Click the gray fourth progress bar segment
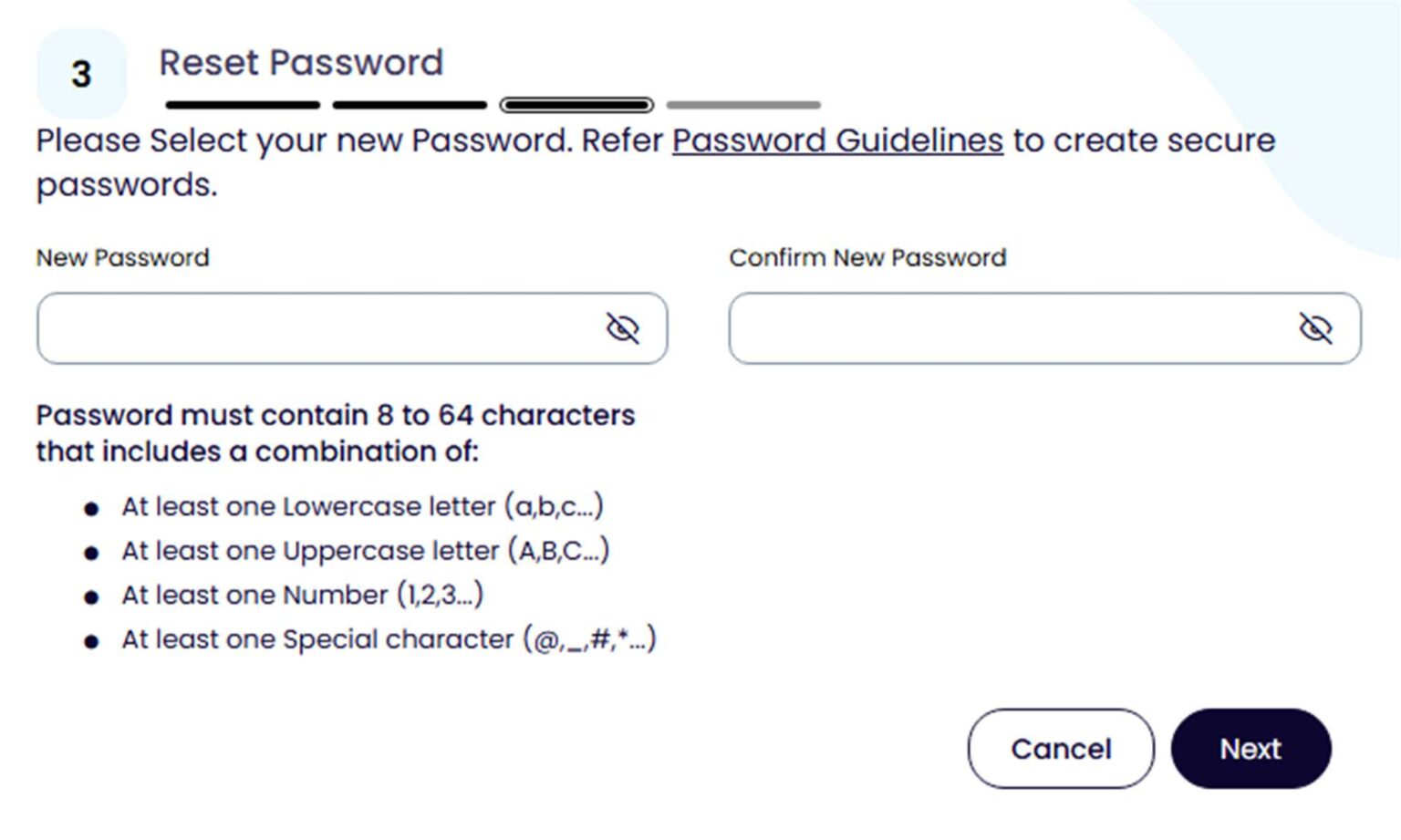Screen dimensions: 1401x840 click(743, 105)
